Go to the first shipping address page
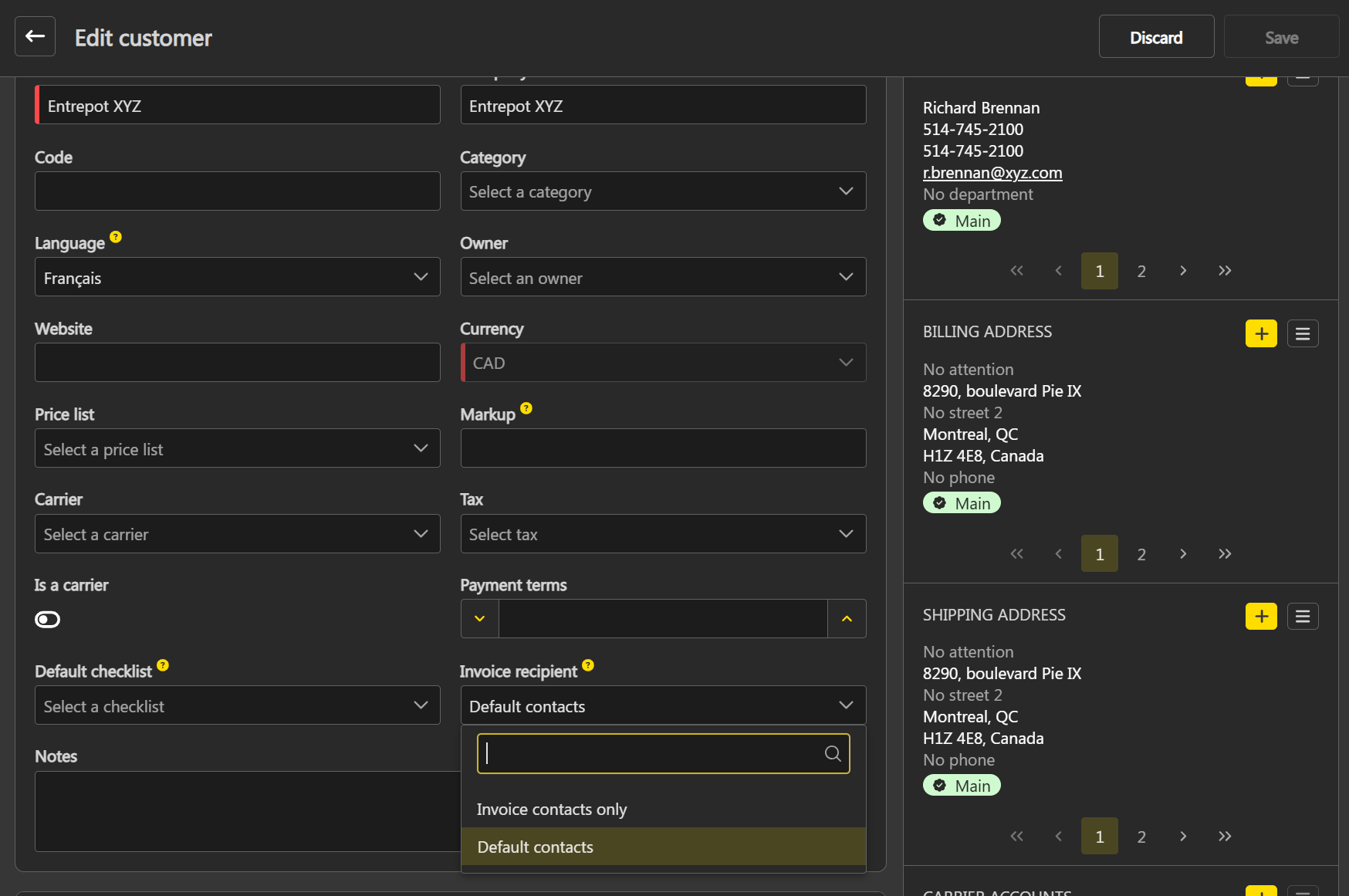 (x=1017, y=837)
